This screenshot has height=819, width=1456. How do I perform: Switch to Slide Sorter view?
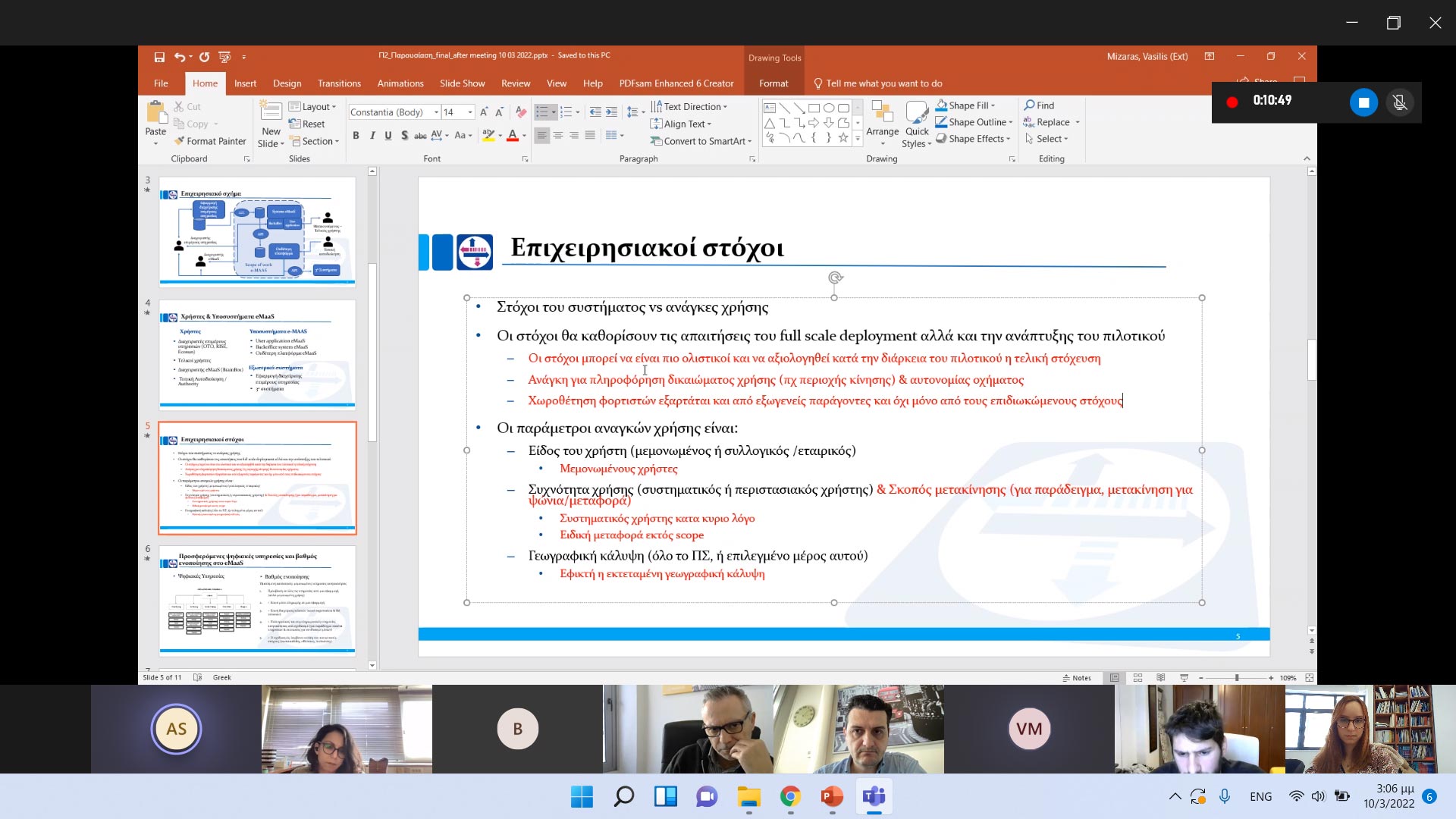[1137, 678]
